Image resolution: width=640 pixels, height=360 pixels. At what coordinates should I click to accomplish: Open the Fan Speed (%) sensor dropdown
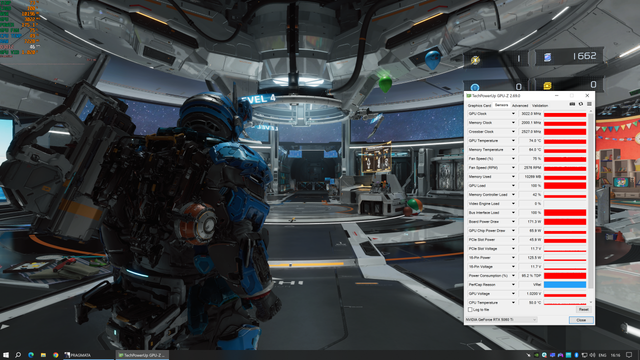click(513, 158)
